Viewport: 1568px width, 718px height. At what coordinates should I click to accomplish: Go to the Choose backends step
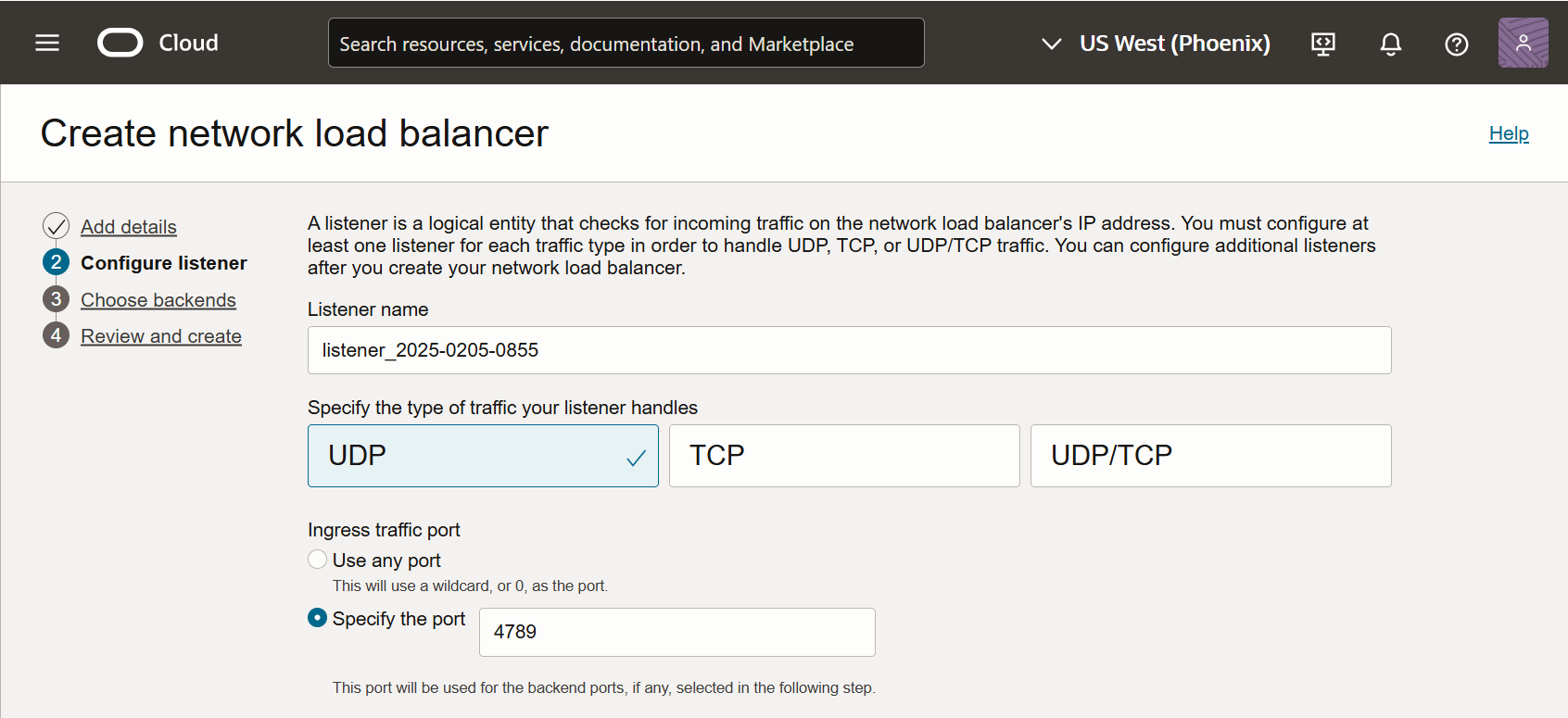158,300
